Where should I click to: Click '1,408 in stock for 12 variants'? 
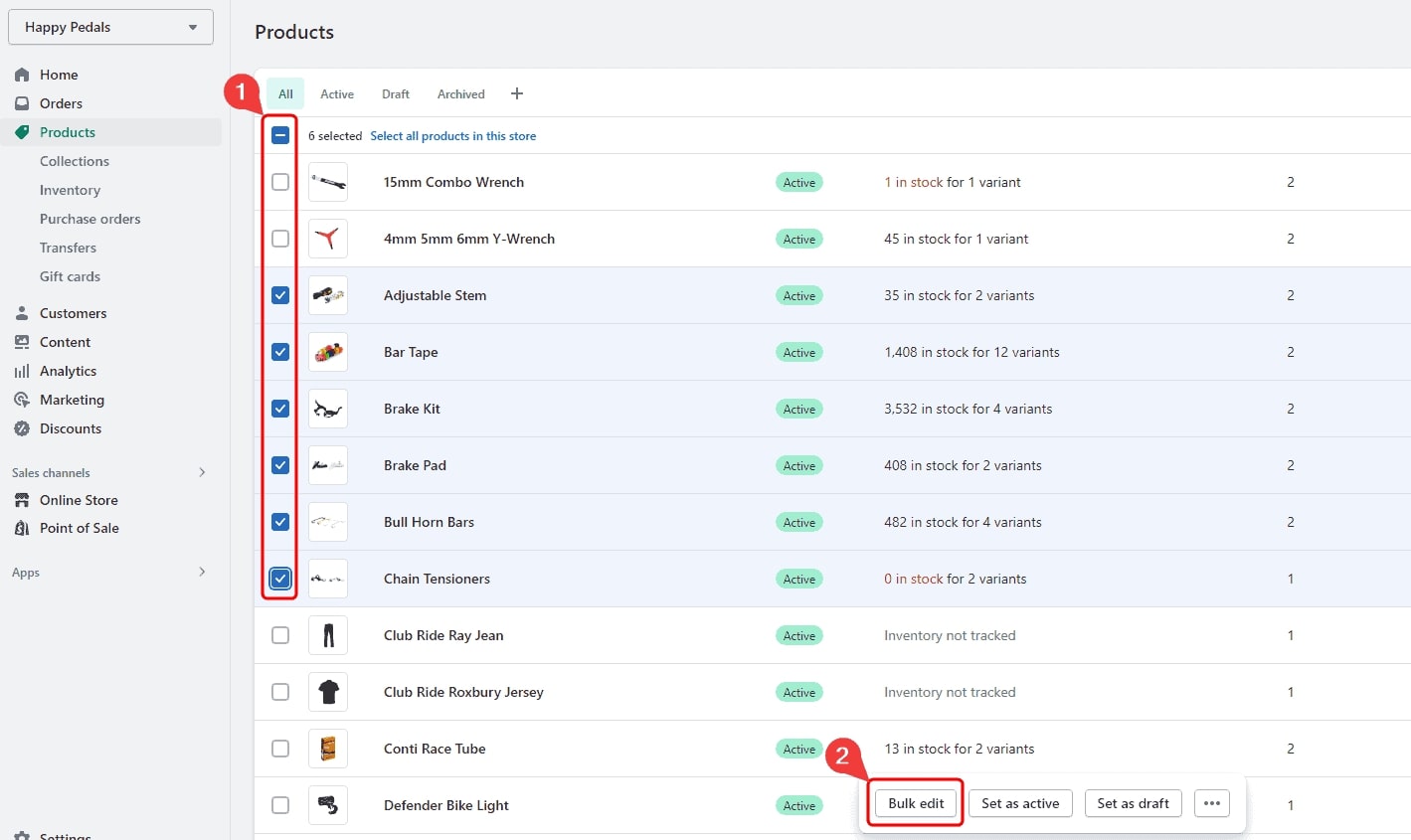(x=971, y=352)
